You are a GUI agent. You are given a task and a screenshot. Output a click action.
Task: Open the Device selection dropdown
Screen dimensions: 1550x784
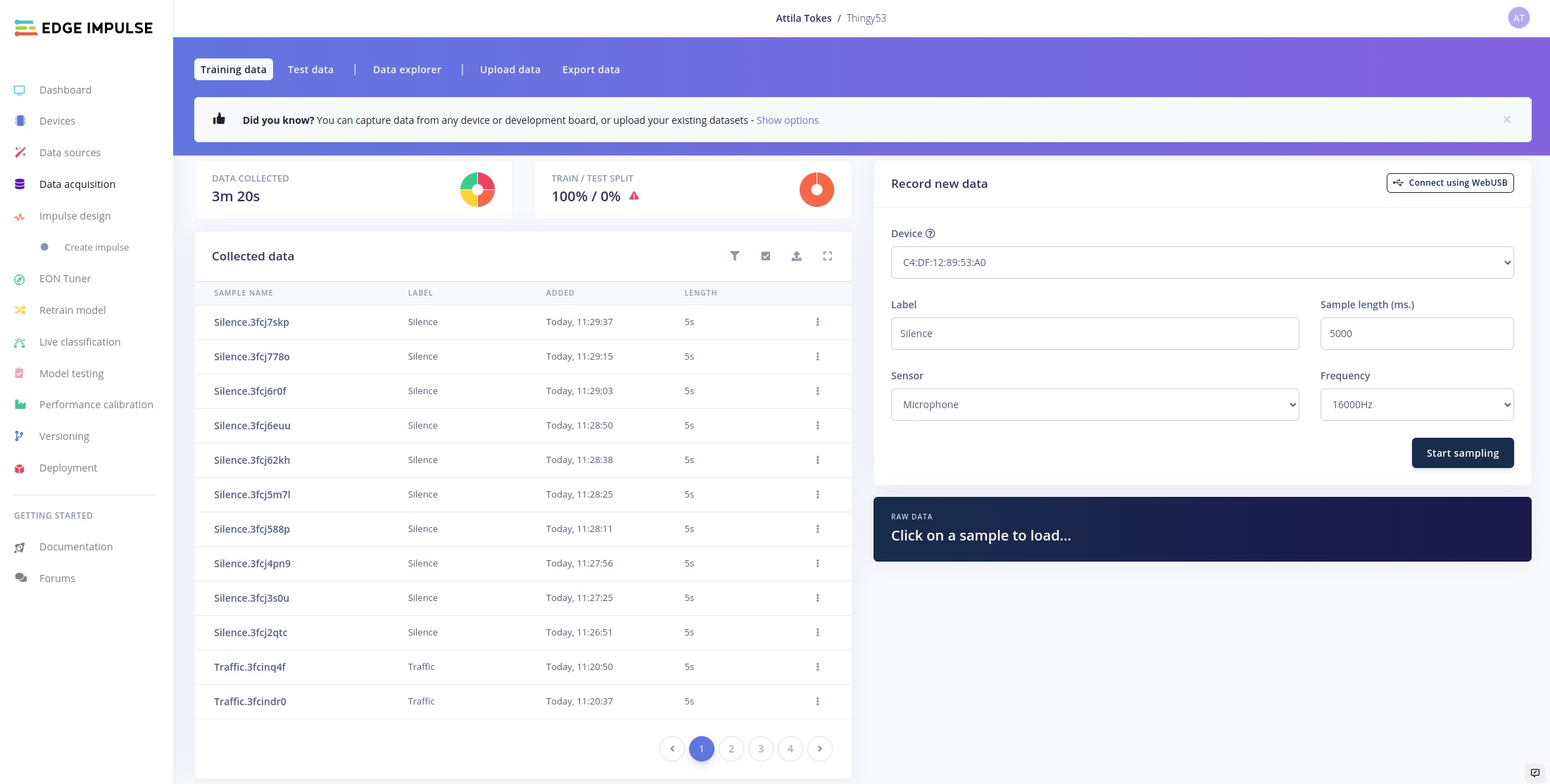pos(1202,263)
